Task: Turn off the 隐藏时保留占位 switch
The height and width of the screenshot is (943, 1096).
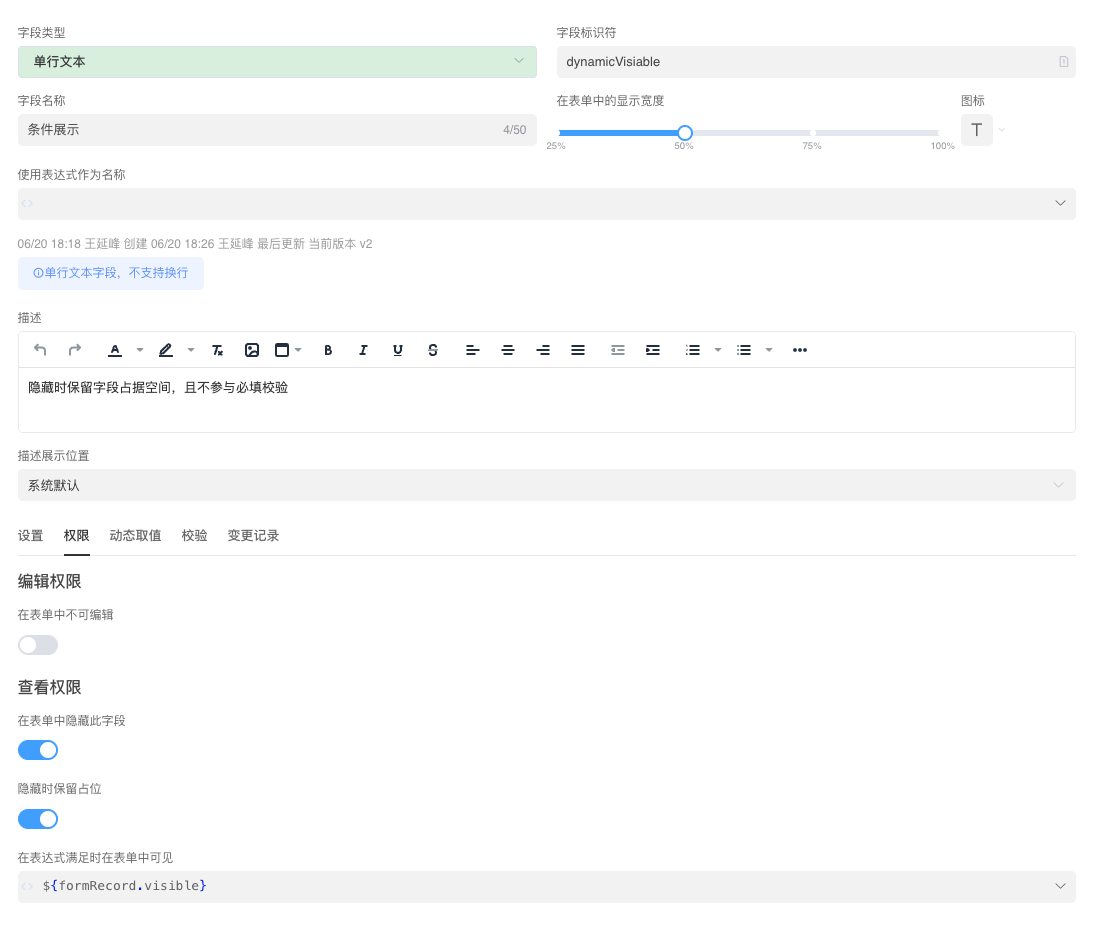Action: coord(38,819)
